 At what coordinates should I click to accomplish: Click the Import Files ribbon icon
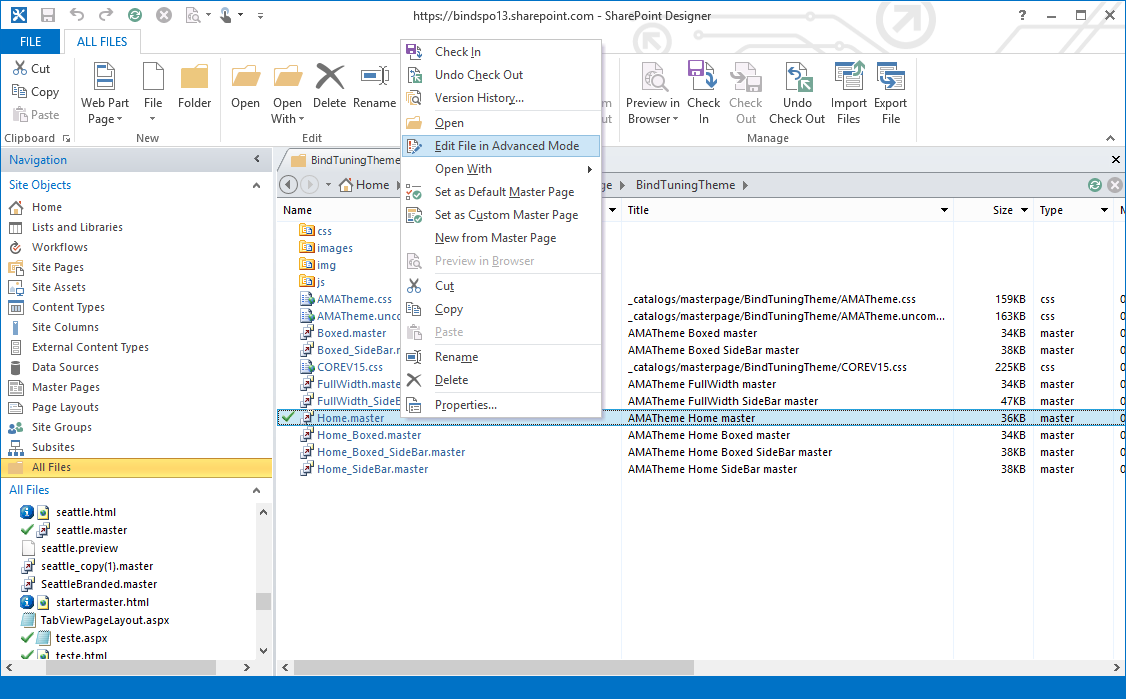click(x=849, y=77)
